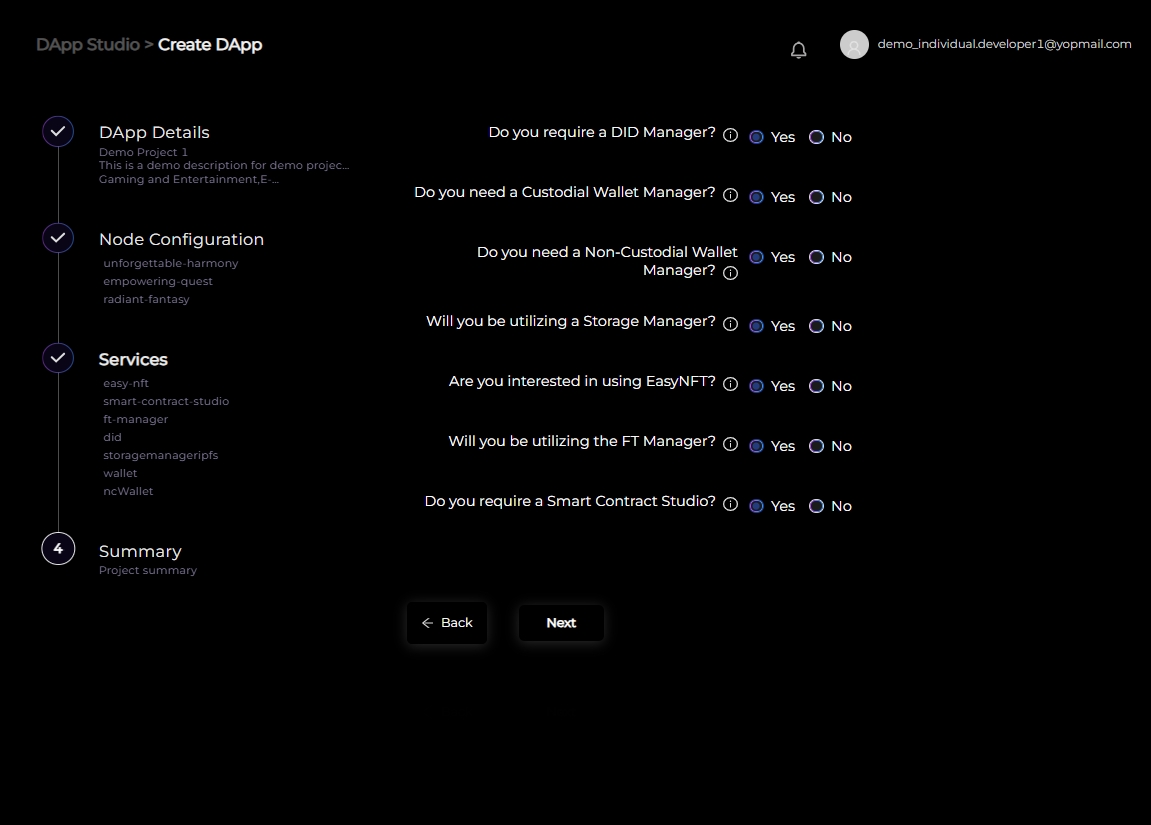This screenshot has height=825, width=1151.
Task: Click info icon beside EasyNFT question
Action: click(730, 385)
